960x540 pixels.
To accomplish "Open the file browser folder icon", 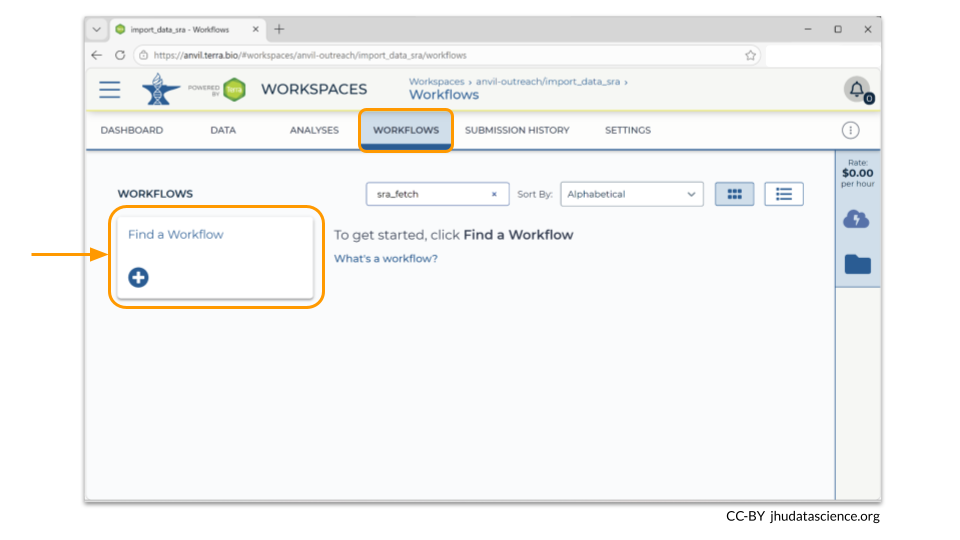I will click(857, 264).
